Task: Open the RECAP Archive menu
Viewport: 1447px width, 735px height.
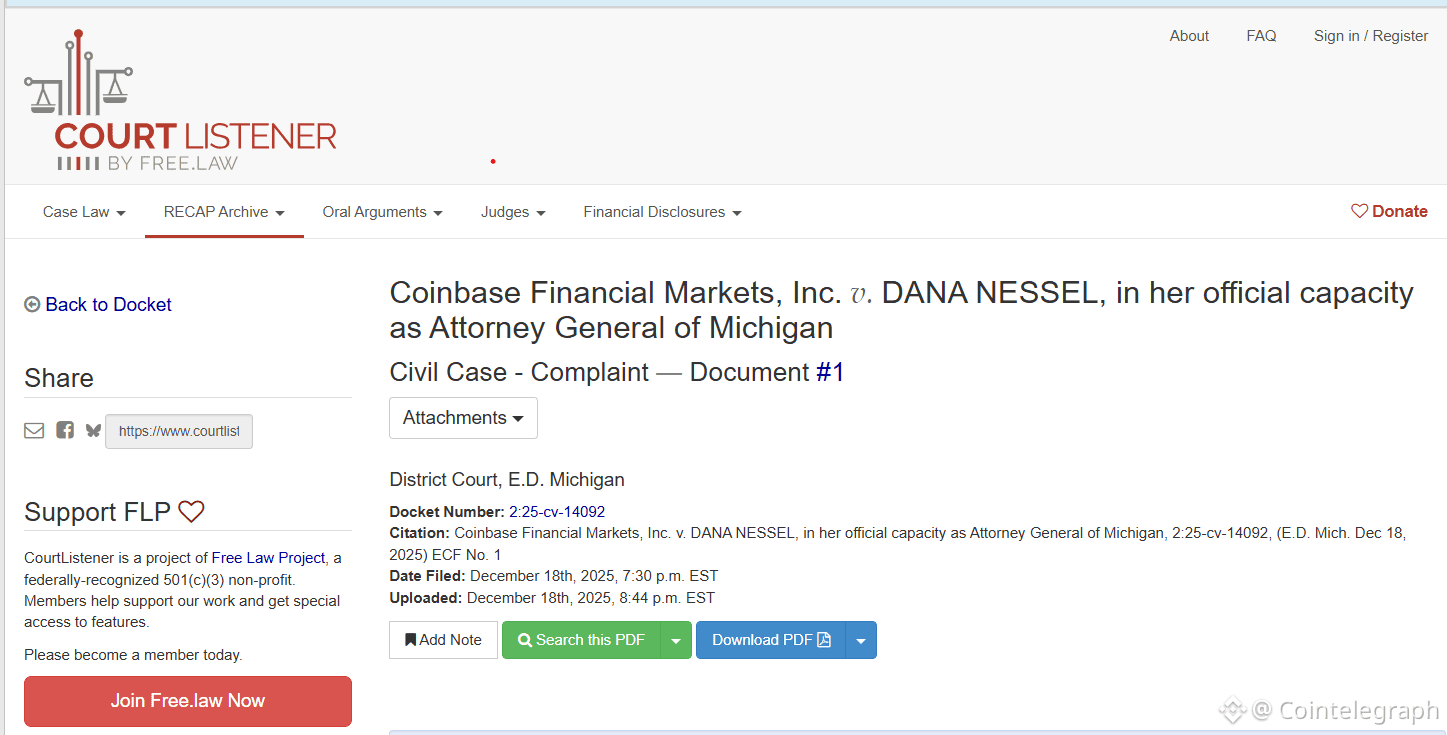Action: pos(224,212)
